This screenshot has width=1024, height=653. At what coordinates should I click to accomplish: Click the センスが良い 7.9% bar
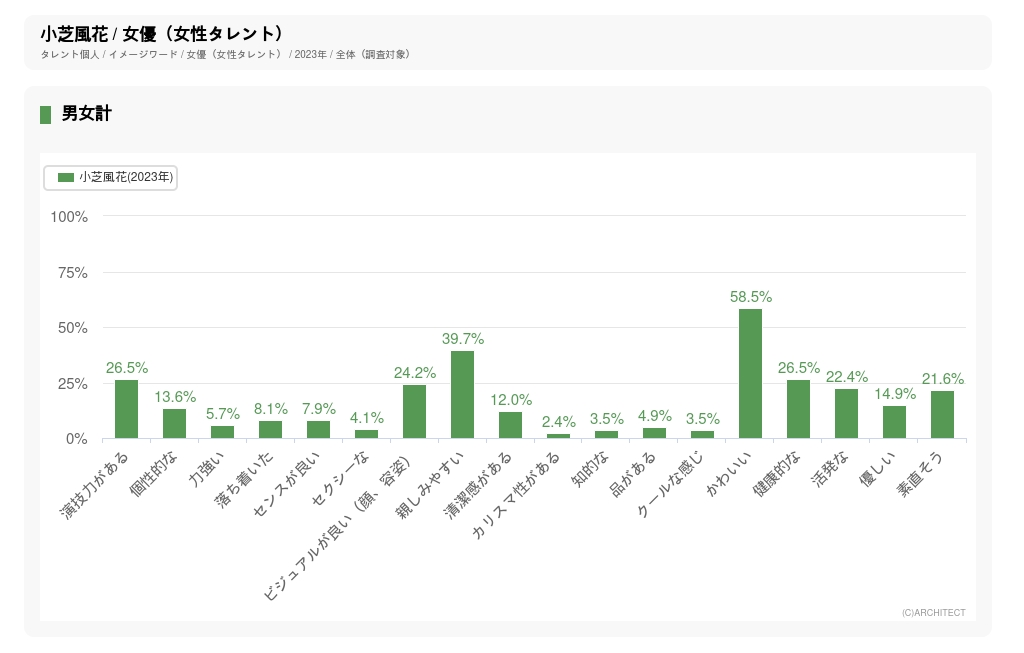pos(318,429)
